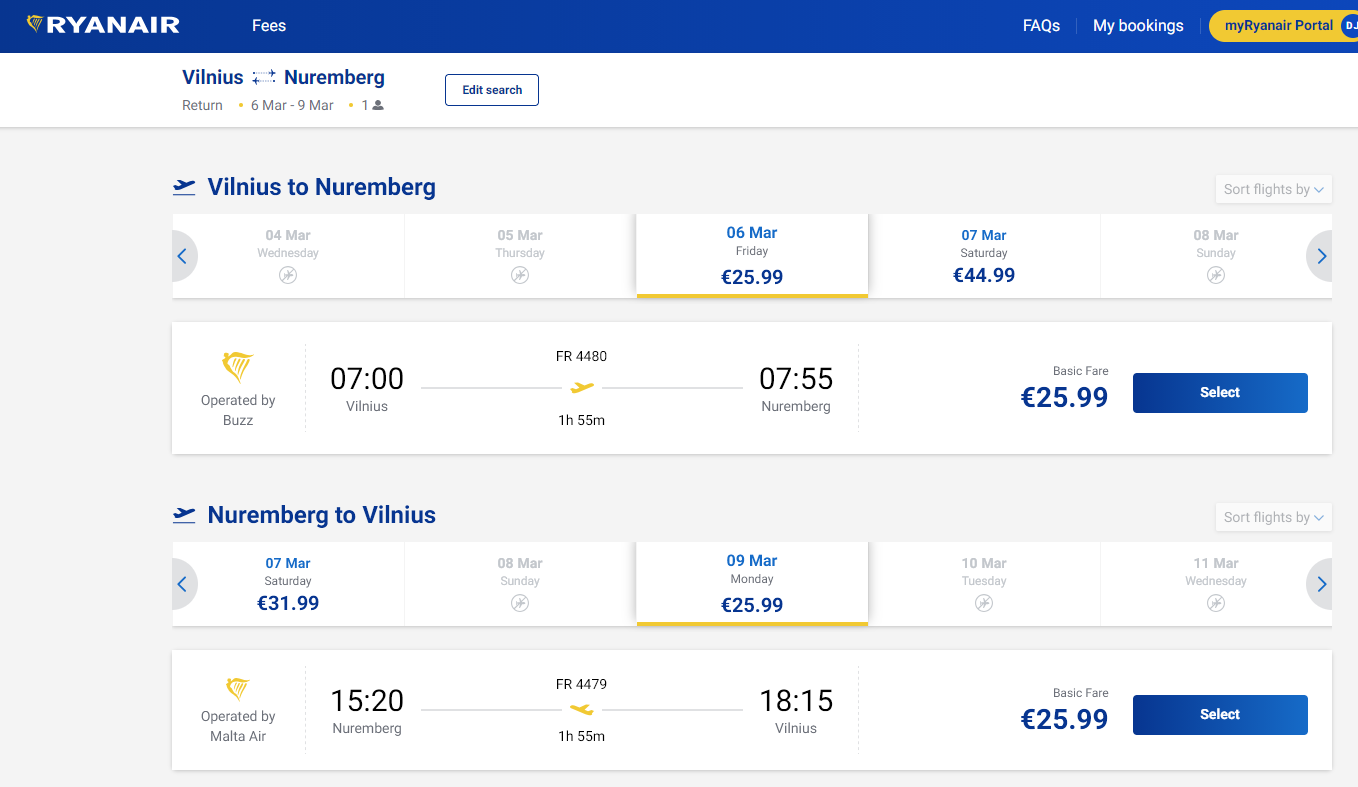Click the Buzz operator harp icon
1358x787 pixels.
pos(238,367)
